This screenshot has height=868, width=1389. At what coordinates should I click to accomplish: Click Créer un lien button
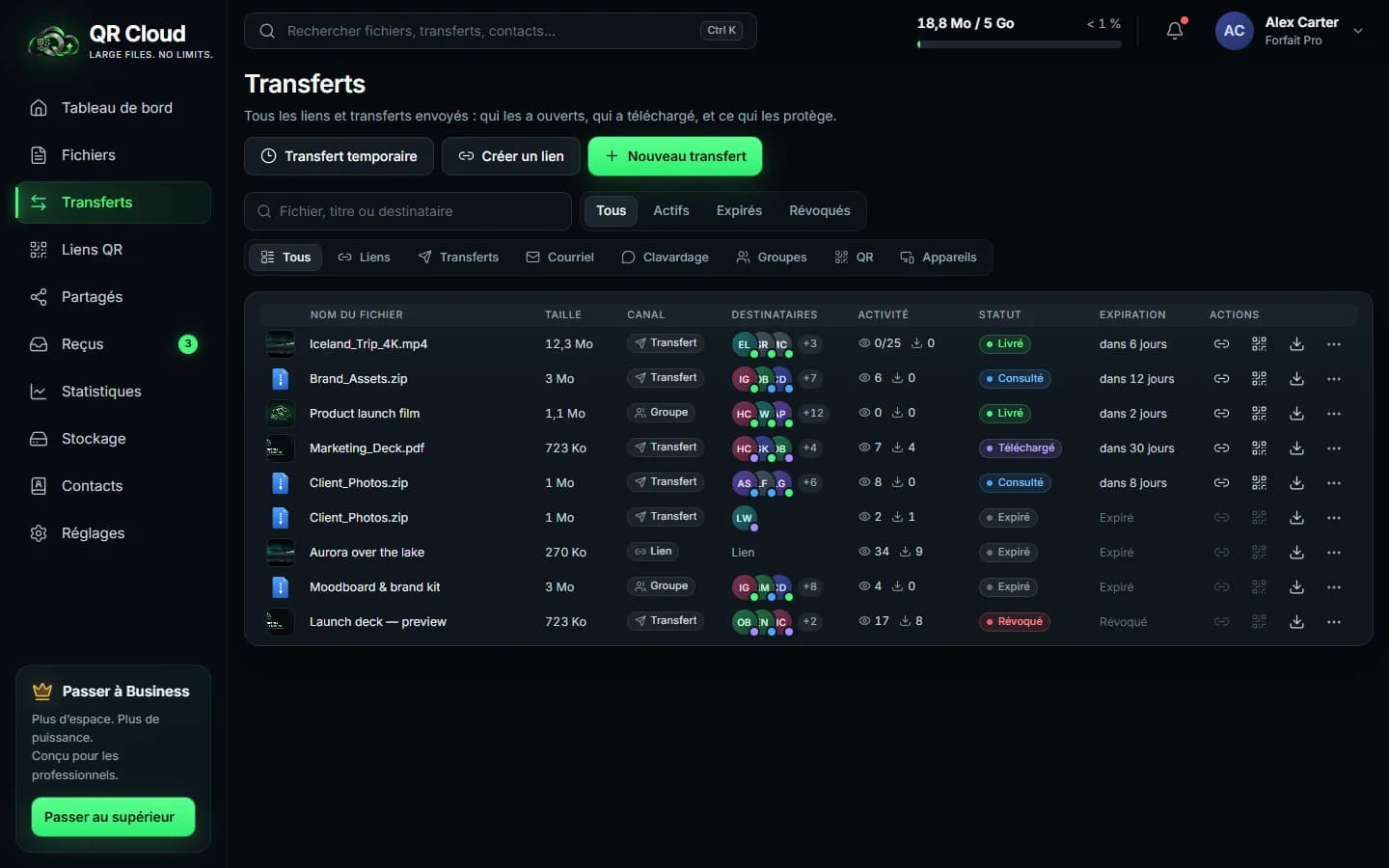pos(511,156)
